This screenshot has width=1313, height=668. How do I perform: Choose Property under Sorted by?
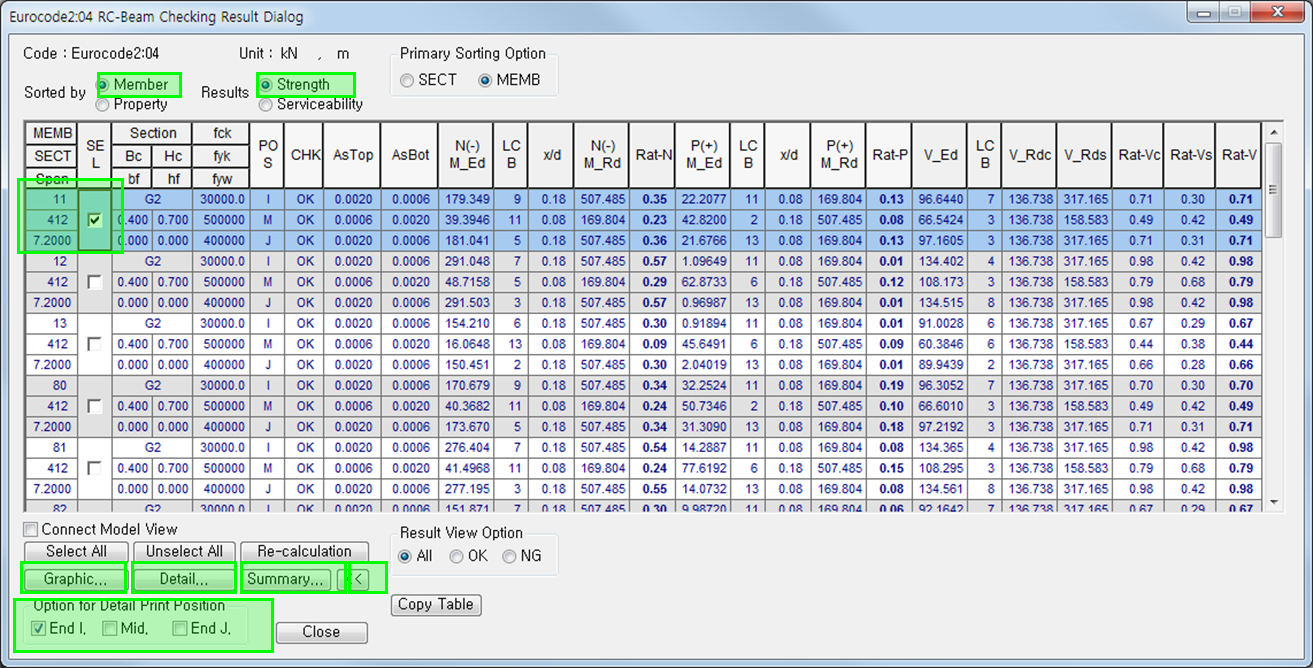(x=103, y=104)
